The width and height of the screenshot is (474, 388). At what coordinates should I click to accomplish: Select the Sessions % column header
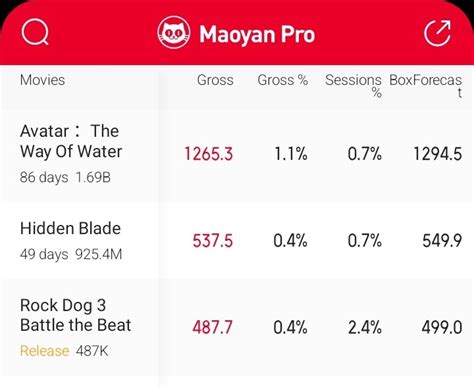point(353,86)
